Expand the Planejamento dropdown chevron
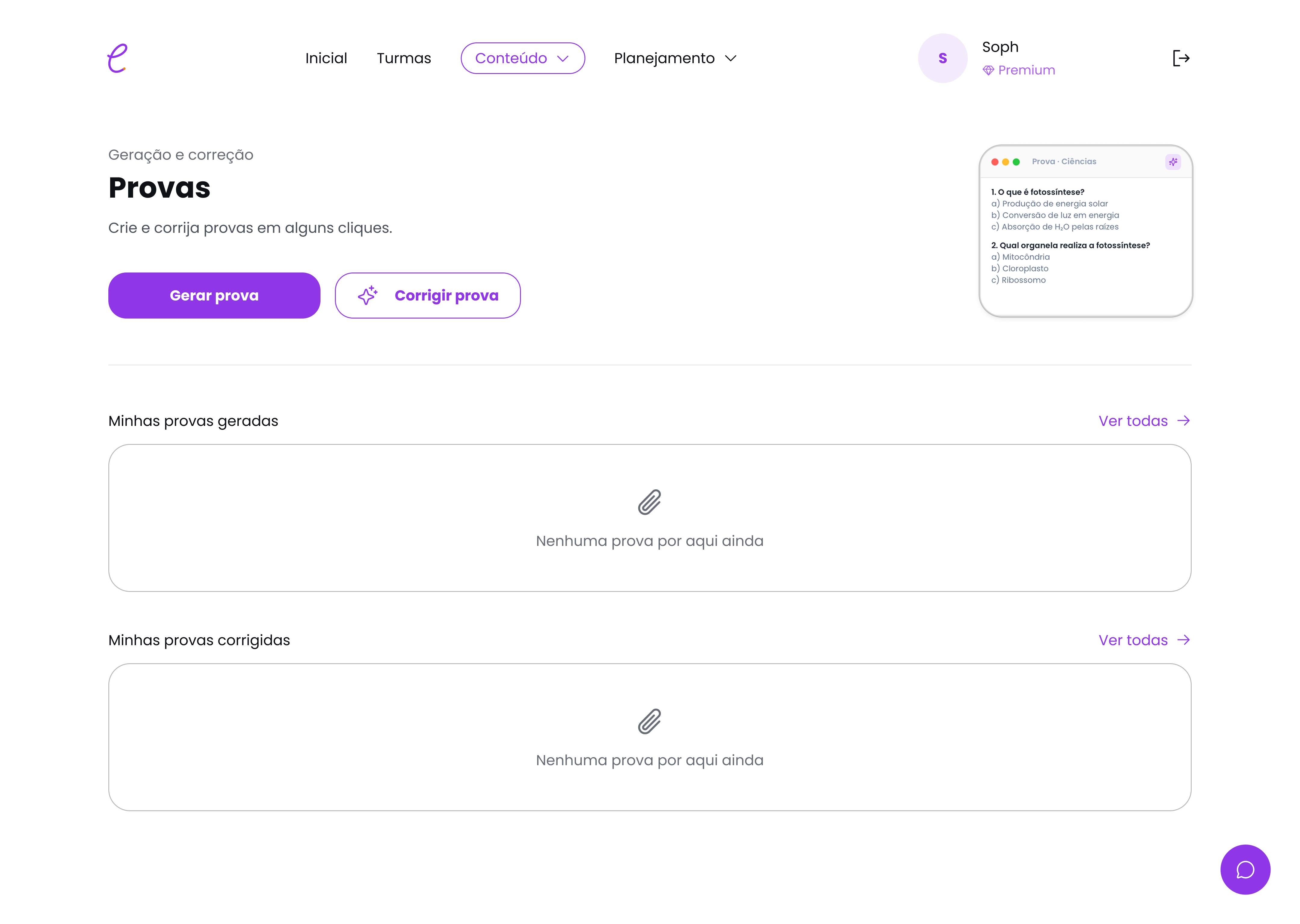Screen dimensions: 1300x924 click(731, 58)
